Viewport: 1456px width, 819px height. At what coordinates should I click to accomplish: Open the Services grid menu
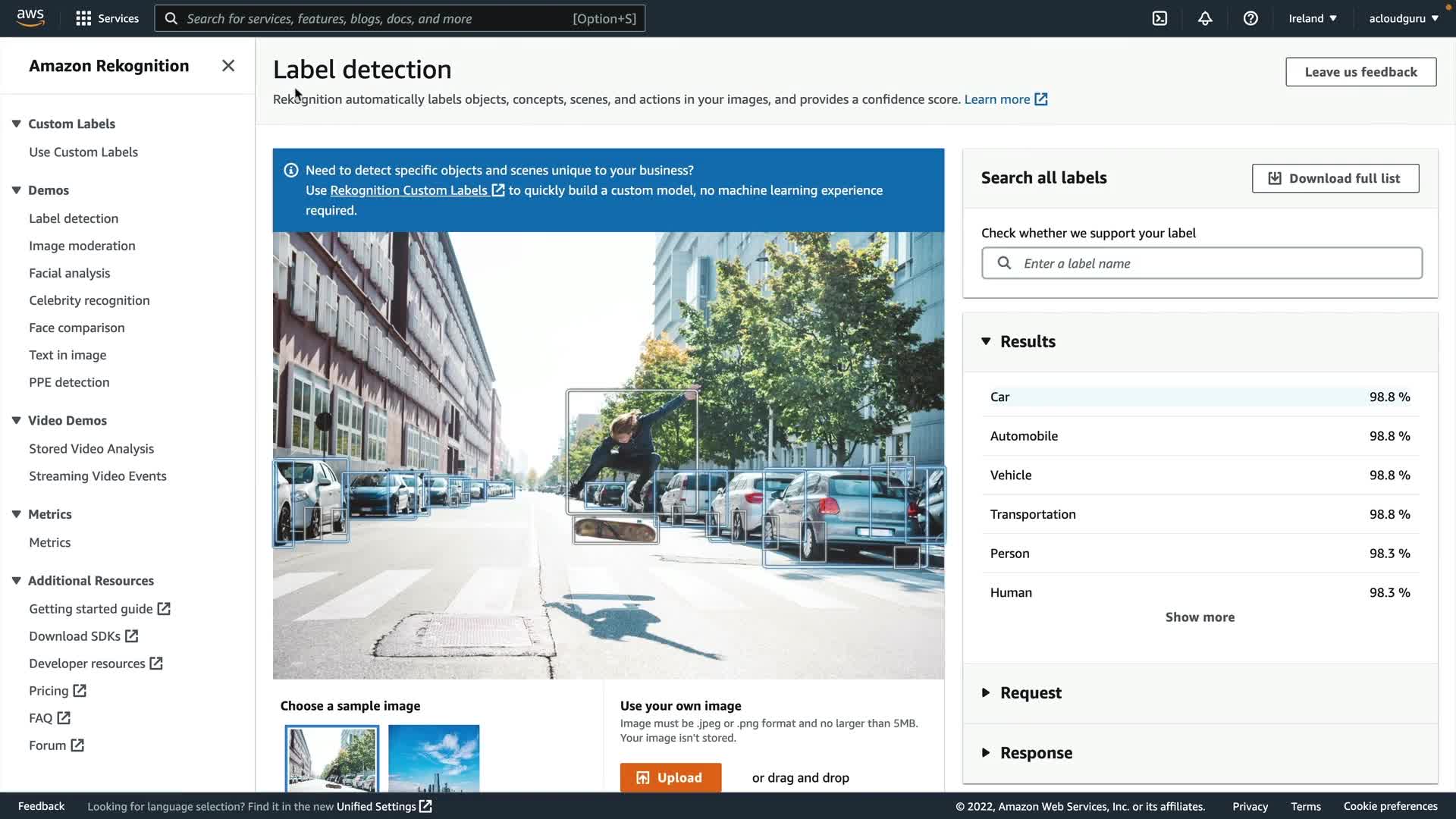click(x=107, y=18)
